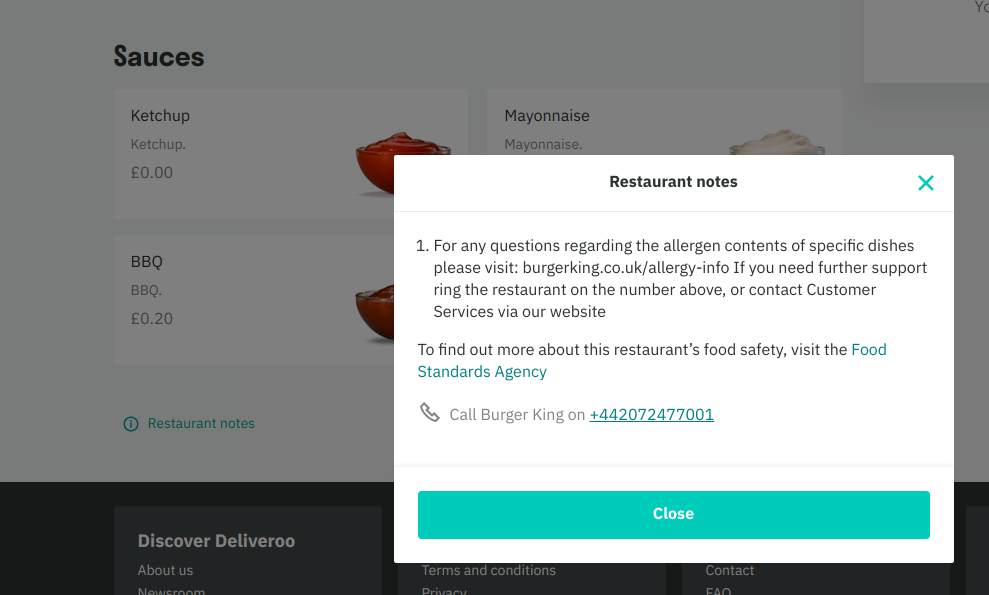
Task: Call the +442072477001 phone number link
Action: (x=651, y=414)
